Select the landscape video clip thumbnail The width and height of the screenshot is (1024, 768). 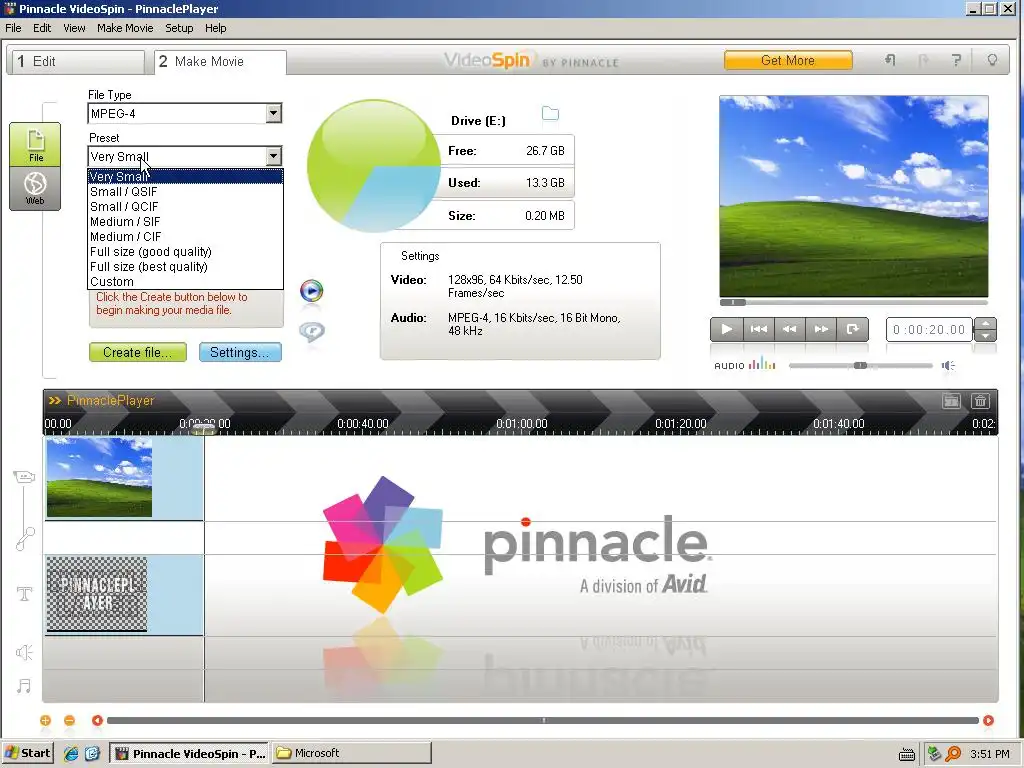point(99,477)
